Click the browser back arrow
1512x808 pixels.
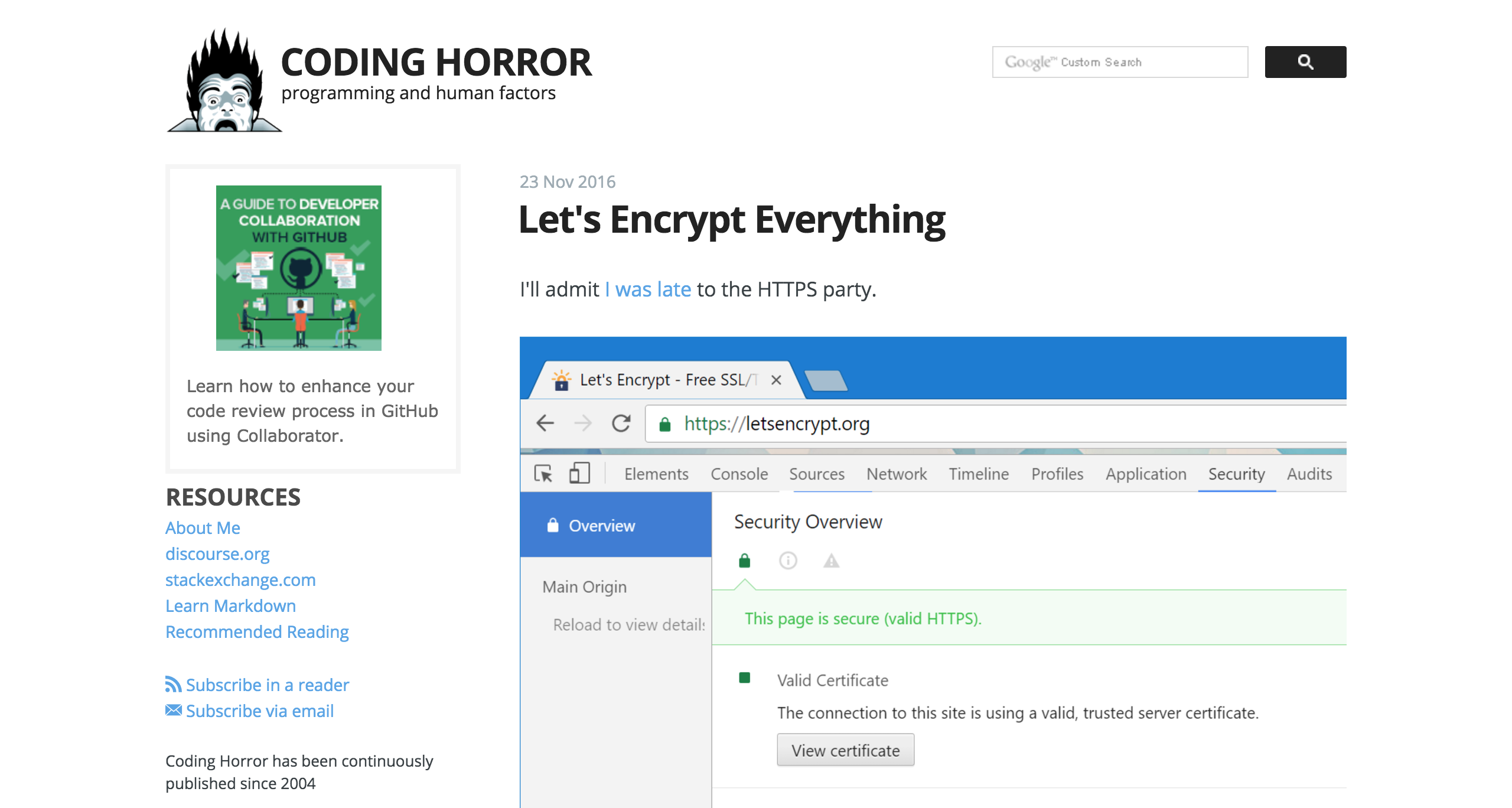(x=545, y=423)
